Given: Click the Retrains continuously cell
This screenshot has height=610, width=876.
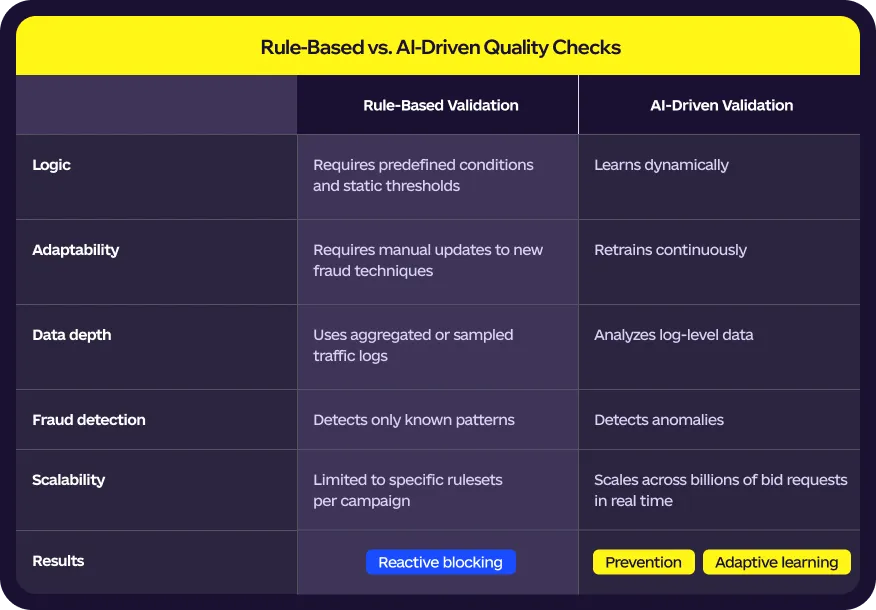Looking at the screenshot, I should pyautogui.click(x=670, y=250).
